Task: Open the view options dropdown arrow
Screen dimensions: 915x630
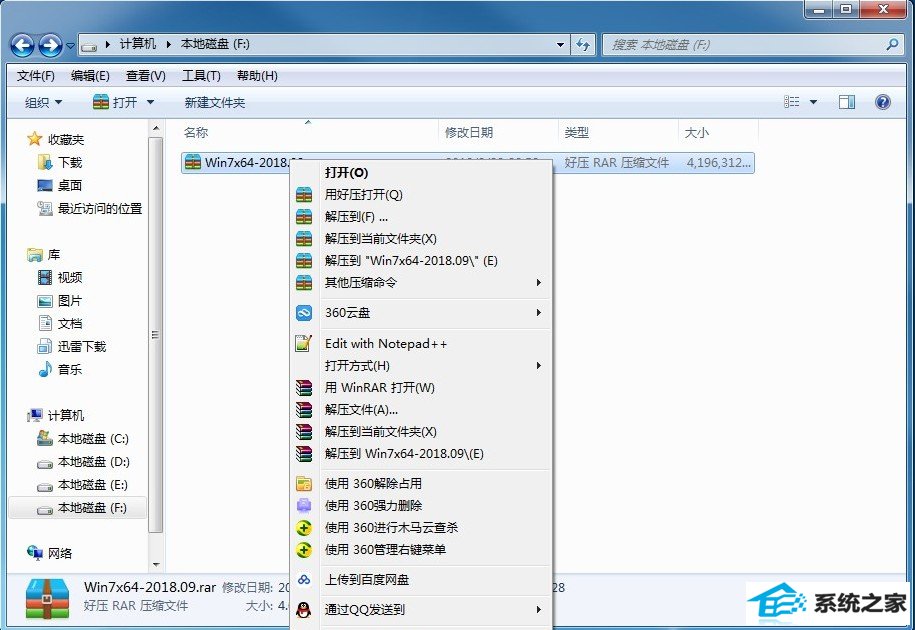Action: pyautogui.click(x=813, y=103)
